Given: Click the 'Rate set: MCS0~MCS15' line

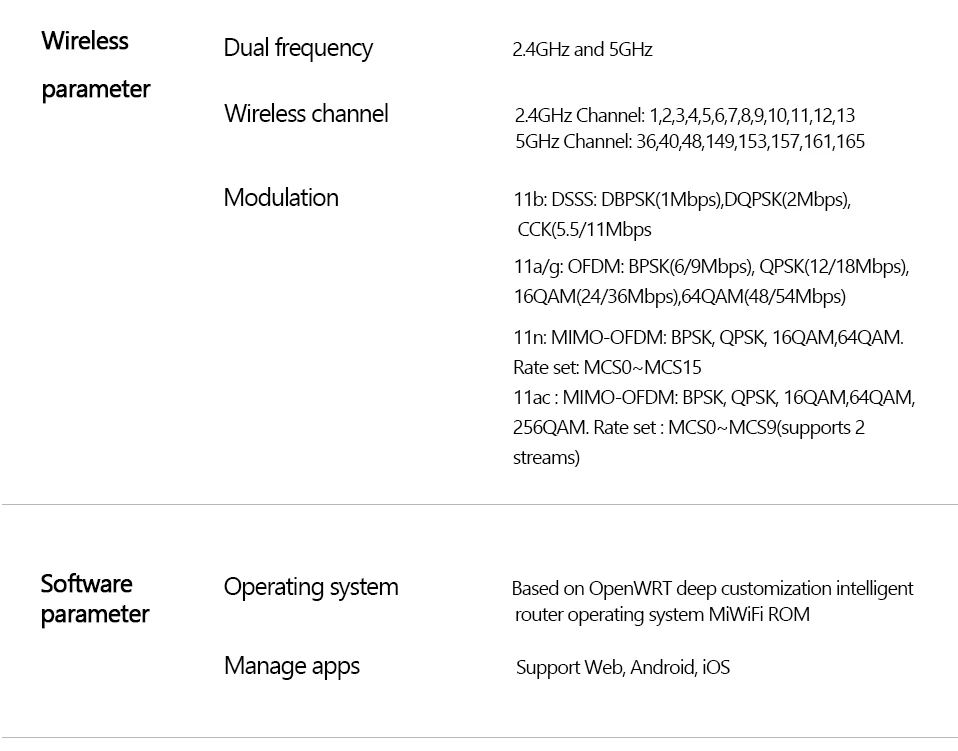Looking at the screenshot, I should coord(607,368).
